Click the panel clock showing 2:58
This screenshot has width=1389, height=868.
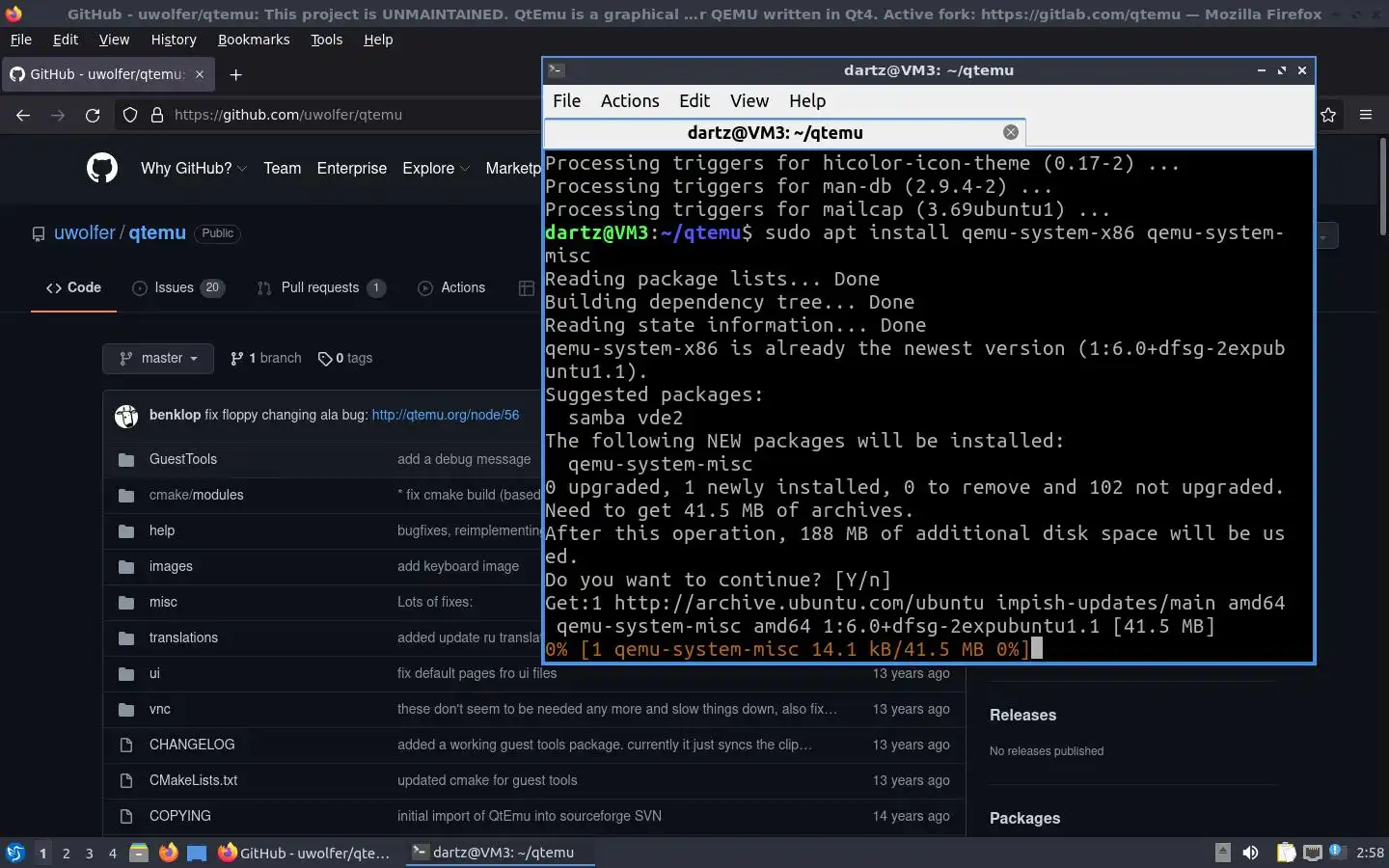(x=1370, y=853)
